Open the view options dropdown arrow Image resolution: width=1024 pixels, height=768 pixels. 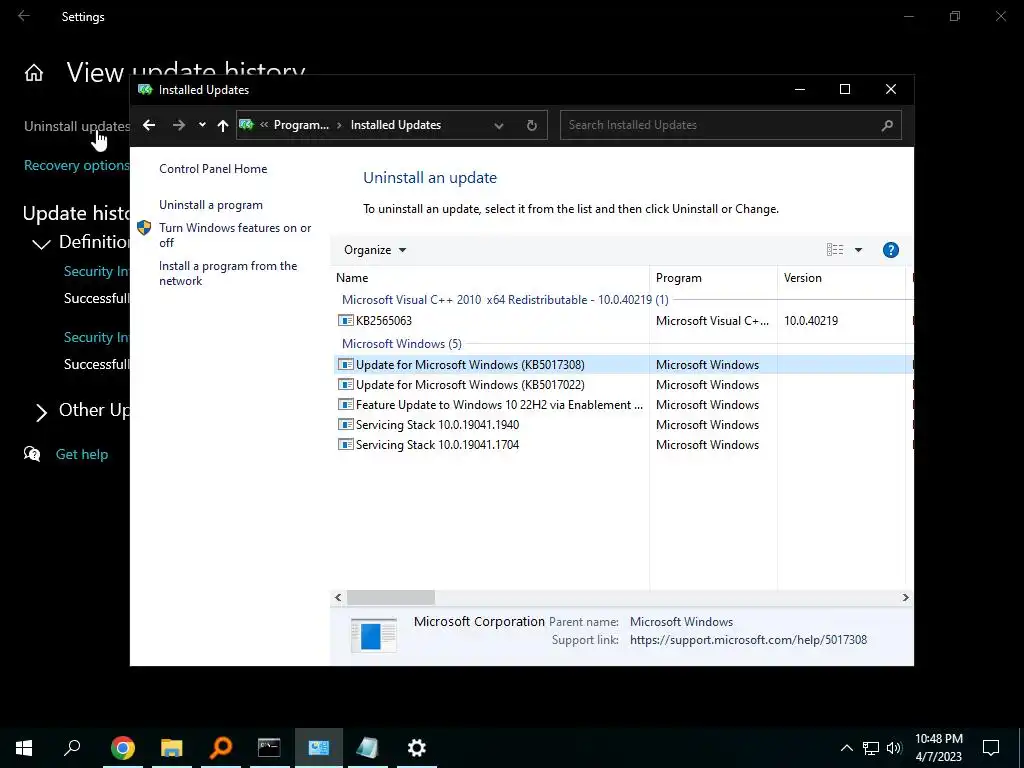[x=858, y=249]
